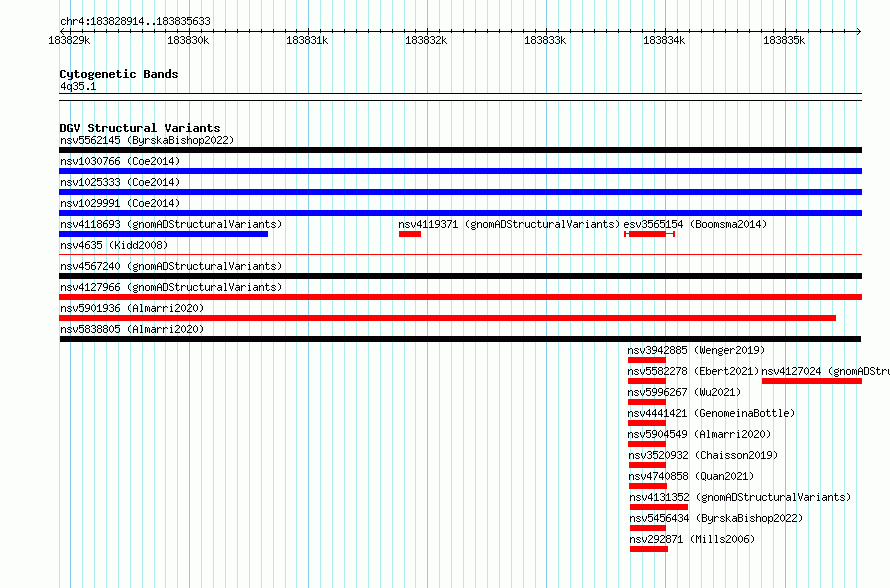Image resolution: width=890 pixels, height=588 pixels.
Task: Click the blue bar for nsv1030766
Action: tap(460, 171)
